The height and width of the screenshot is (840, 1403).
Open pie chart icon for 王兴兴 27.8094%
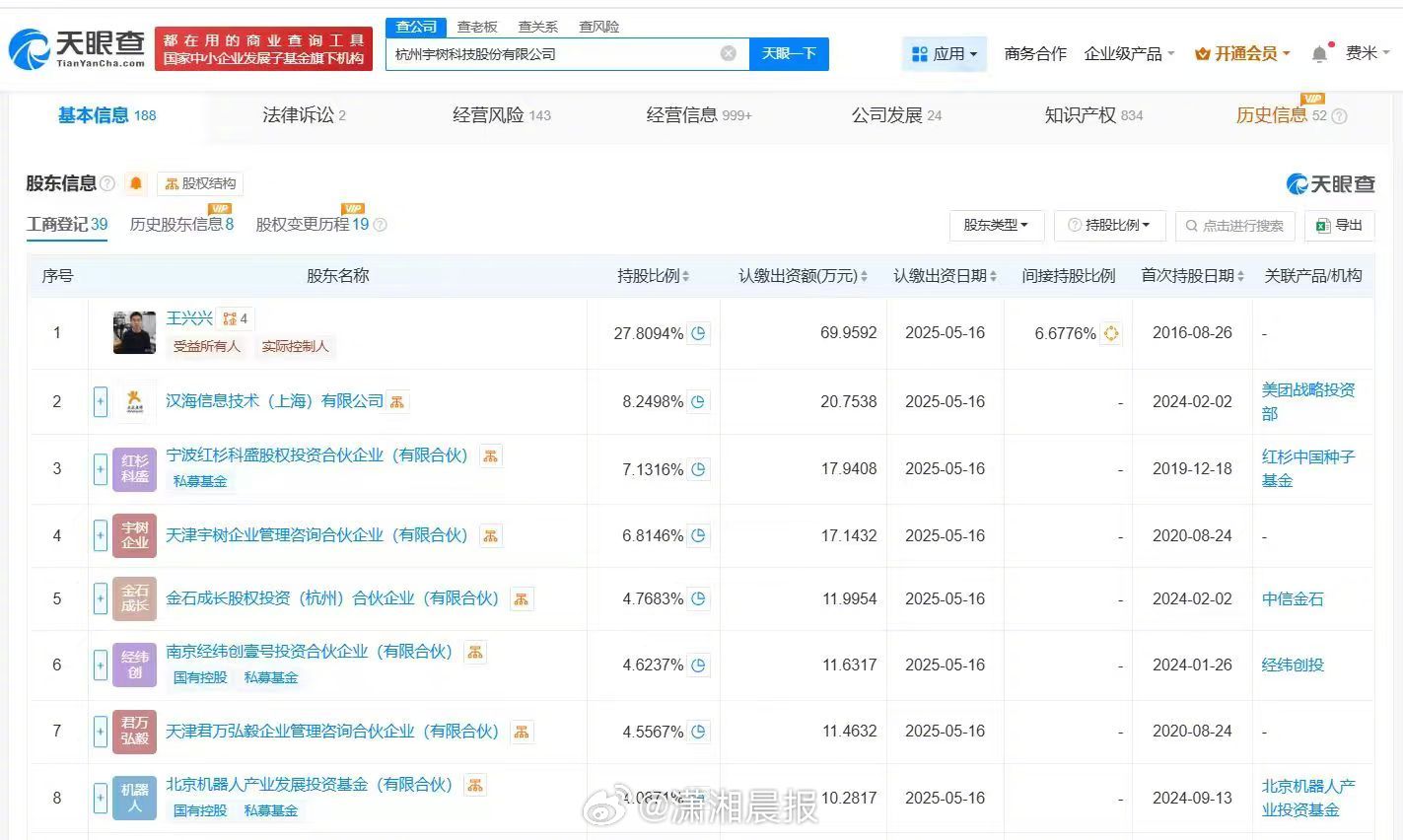pos(699,333)
